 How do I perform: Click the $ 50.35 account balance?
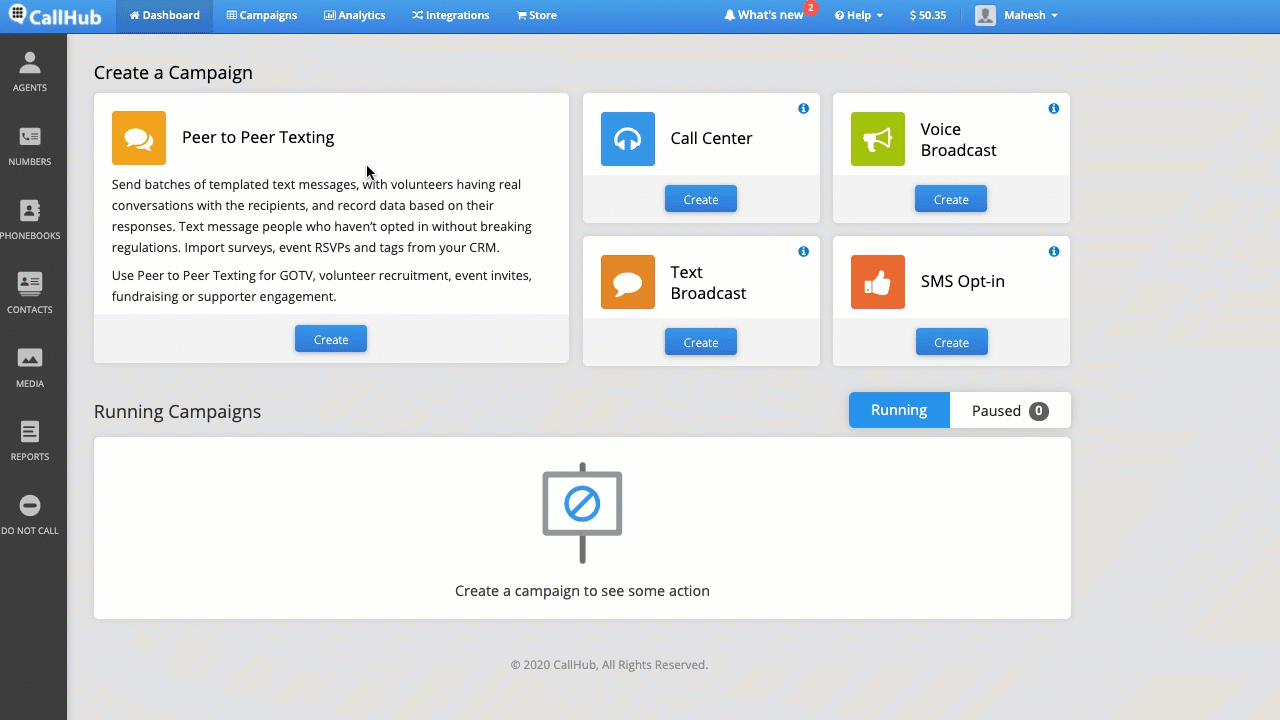point(928,15)
